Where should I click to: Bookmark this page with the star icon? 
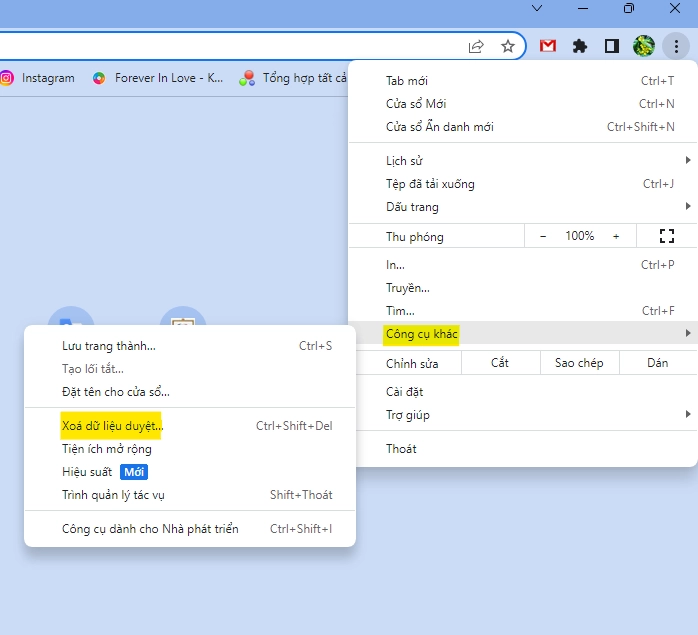coord(508,46)
